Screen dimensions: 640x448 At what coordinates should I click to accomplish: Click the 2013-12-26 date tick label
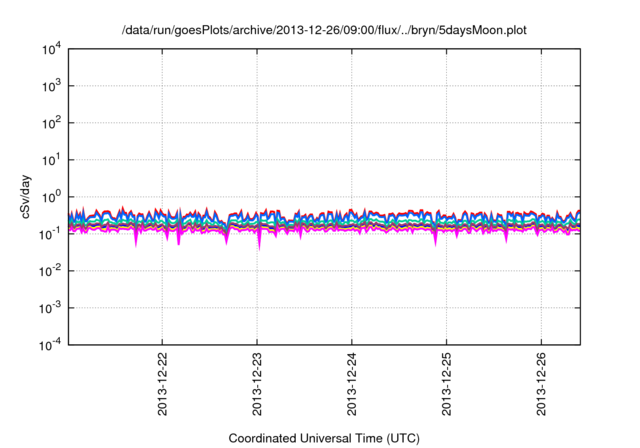[541, 384]
